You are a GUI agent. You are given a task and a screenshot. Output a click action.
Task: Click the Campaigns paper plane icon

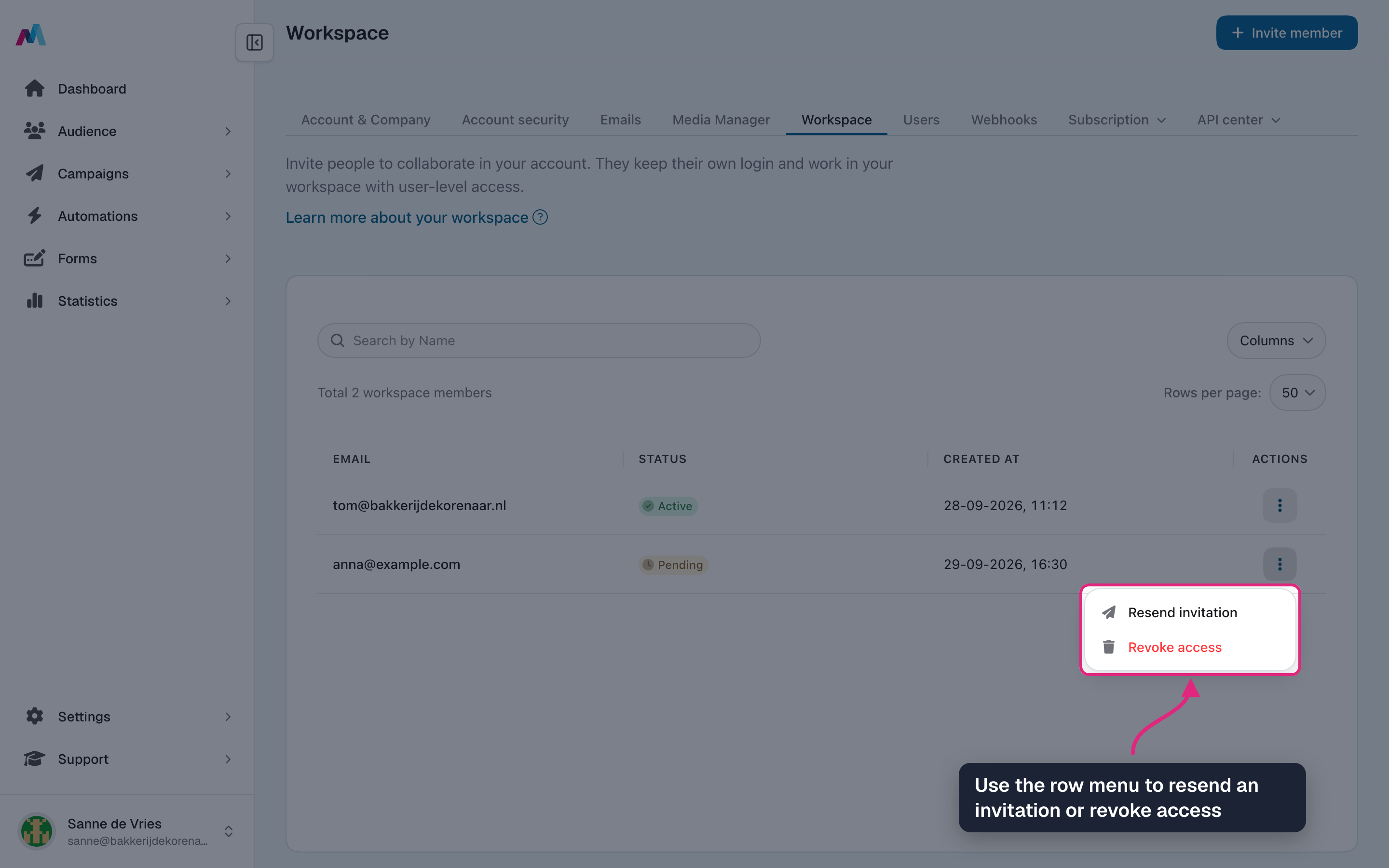tap(34, 174)
